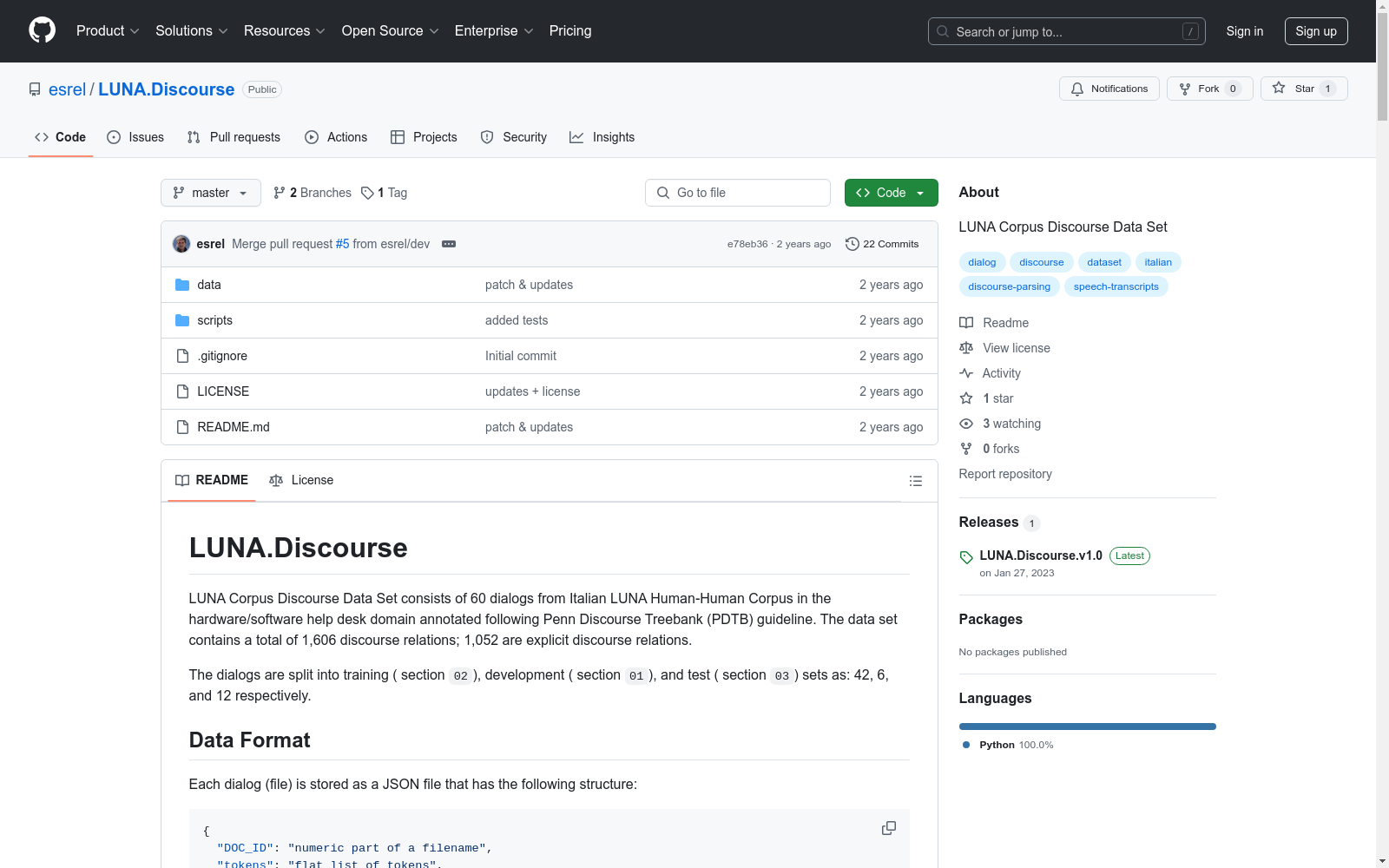
Task: Click the Python language bar
Action: [1088, 727]
